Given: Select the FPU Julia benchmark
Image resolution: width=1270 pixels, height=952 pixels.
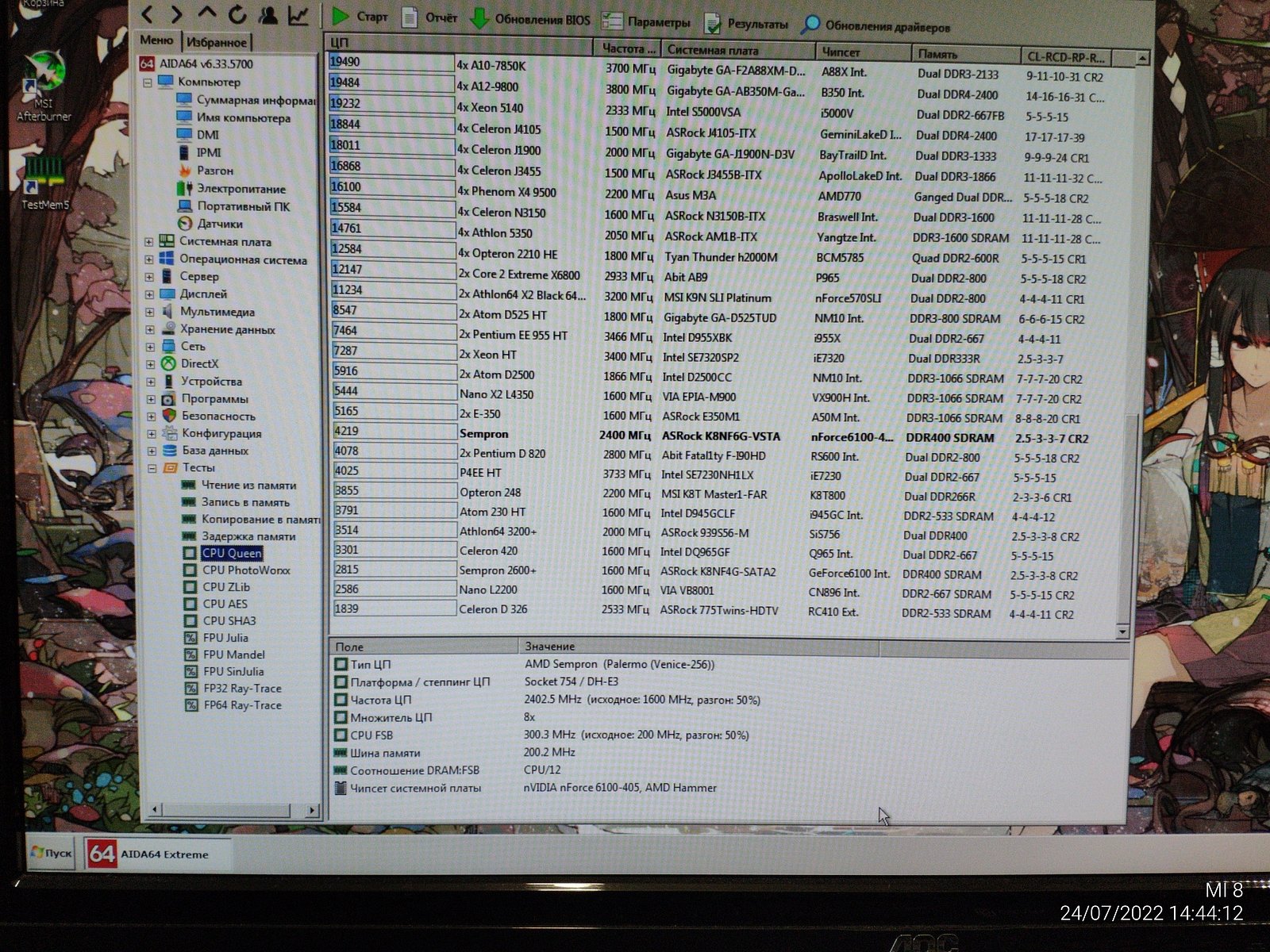Looking at the screenshot, I should pyautogui.click(x=217, y=637).
